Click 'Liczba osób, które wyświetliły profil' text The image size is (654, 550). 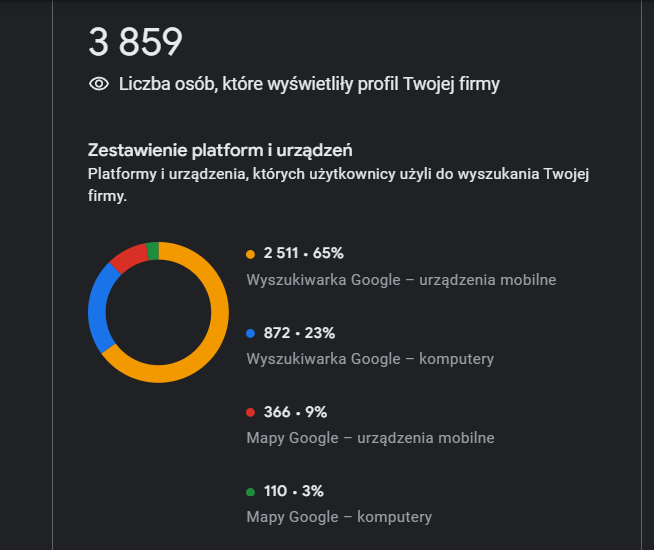pyautogui.click(x=309, y=84)
